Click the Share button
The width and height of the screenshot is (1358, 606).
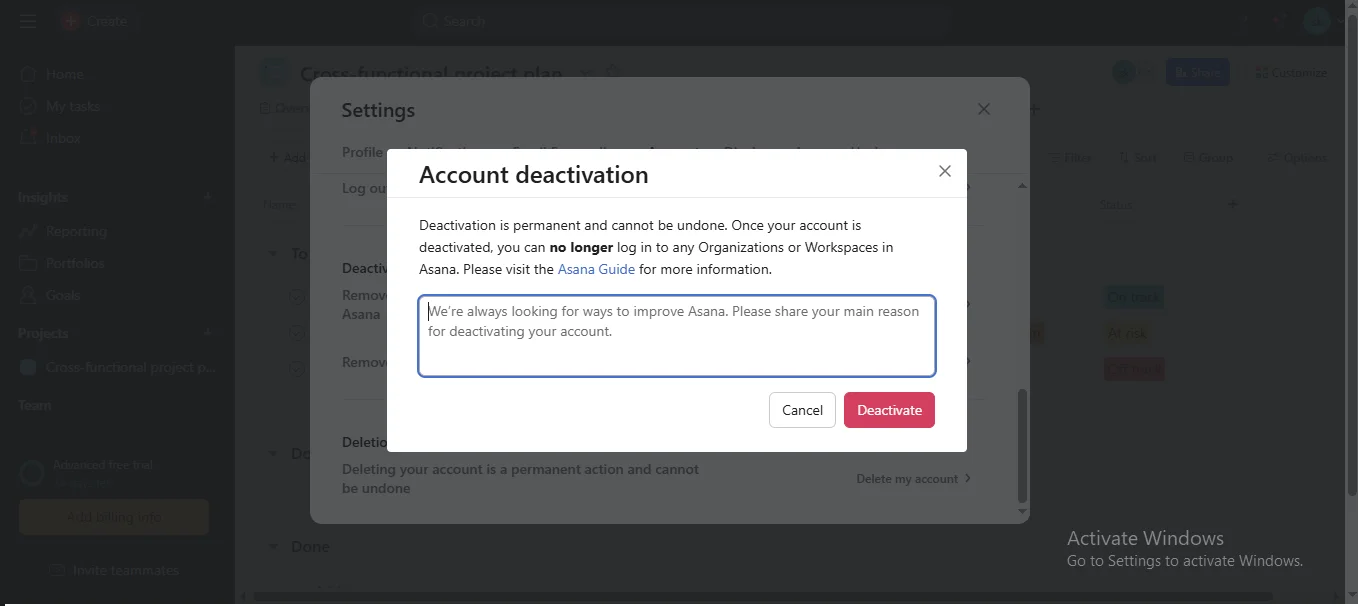[1197, 72]
